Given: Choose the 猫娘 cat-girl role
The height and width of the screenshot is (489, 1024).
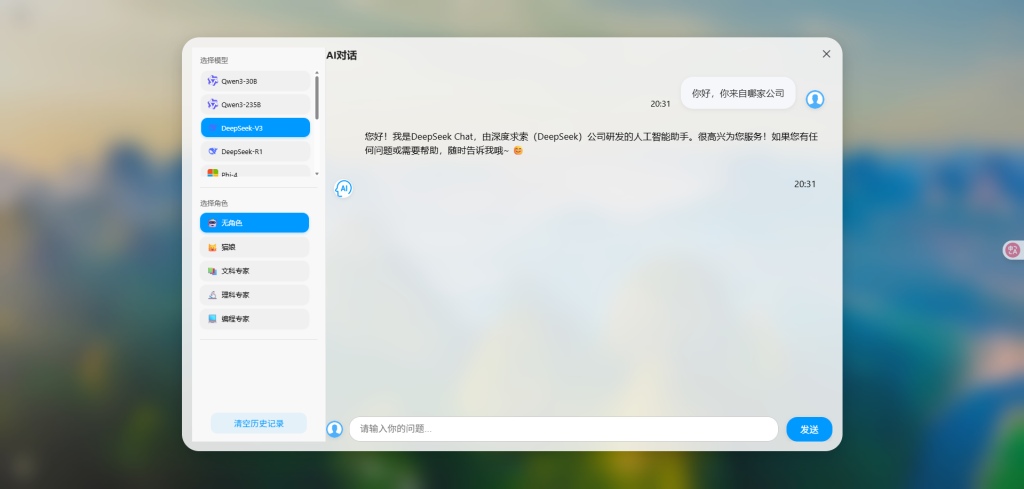Looking at the screenshot, I should click(x=254, y=247).
